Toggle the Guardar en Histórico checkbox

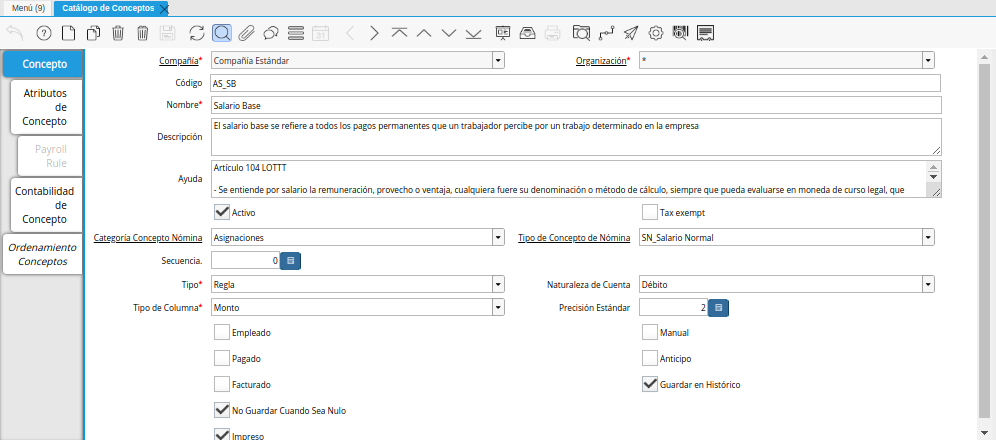[x=649, y=384]
